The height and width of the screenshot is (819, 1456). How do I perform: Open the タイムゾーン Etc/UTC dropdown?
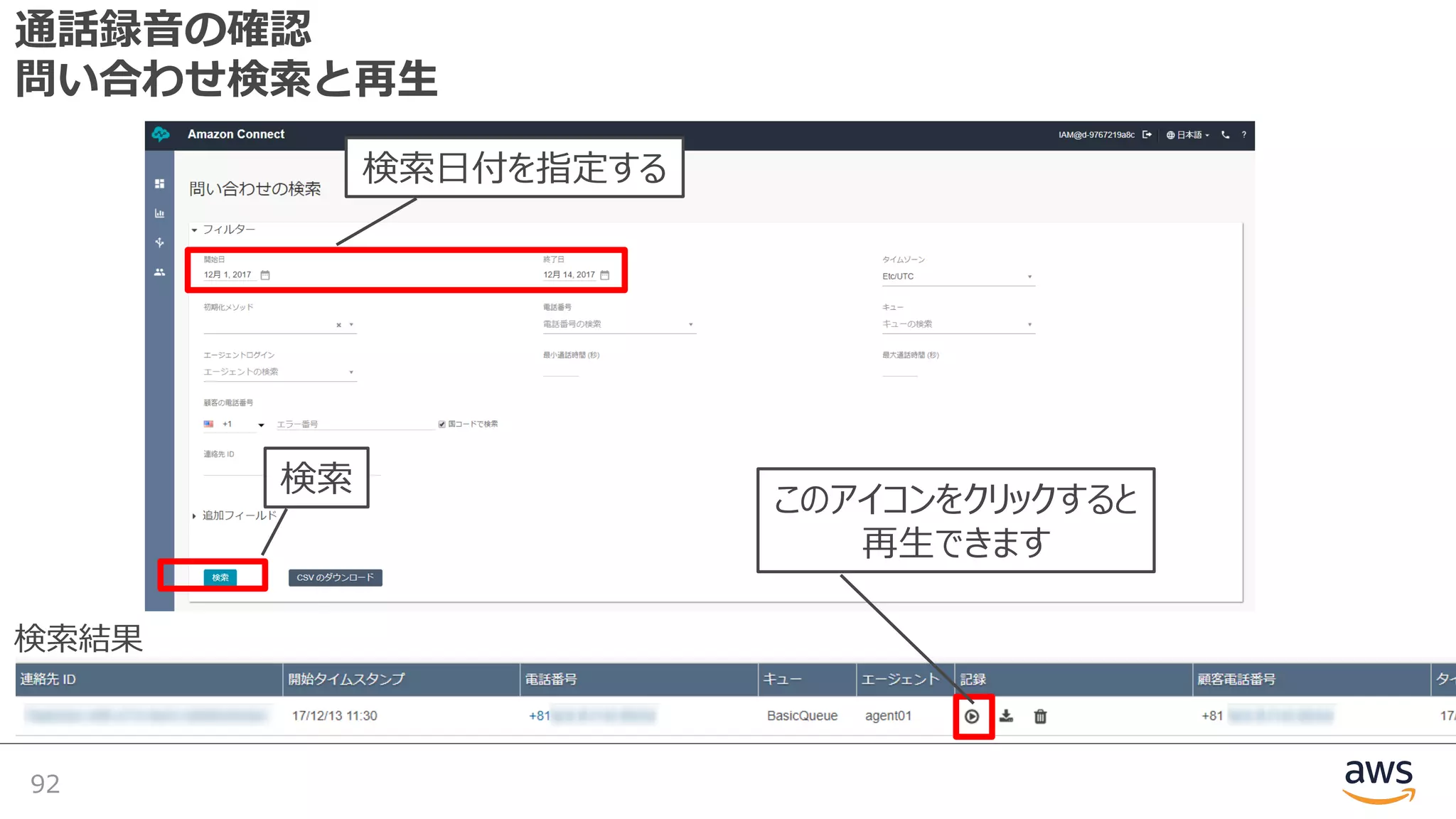click(x=958, y=277)
